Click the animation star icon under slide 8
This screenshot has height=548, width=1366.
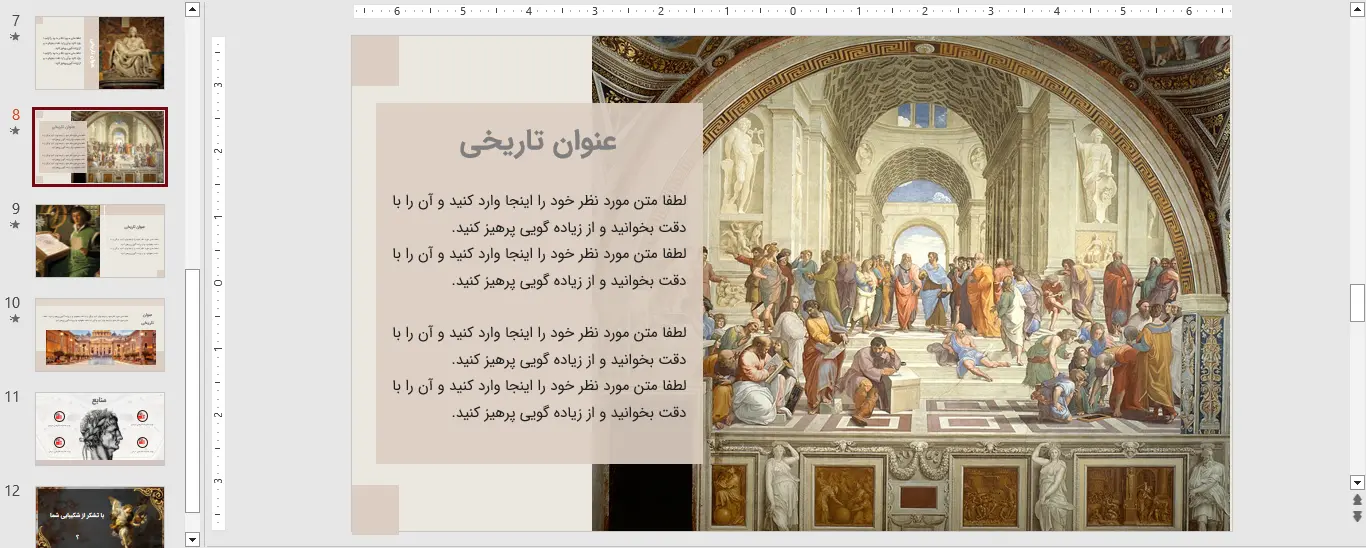point(14,130)
